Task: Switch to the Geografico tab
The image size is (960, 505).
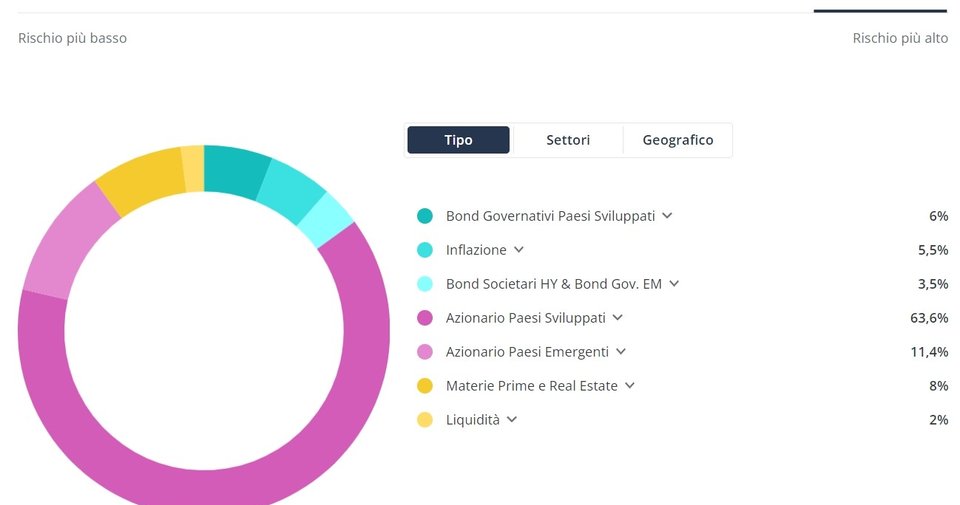Action: click(x=678, y=140)
